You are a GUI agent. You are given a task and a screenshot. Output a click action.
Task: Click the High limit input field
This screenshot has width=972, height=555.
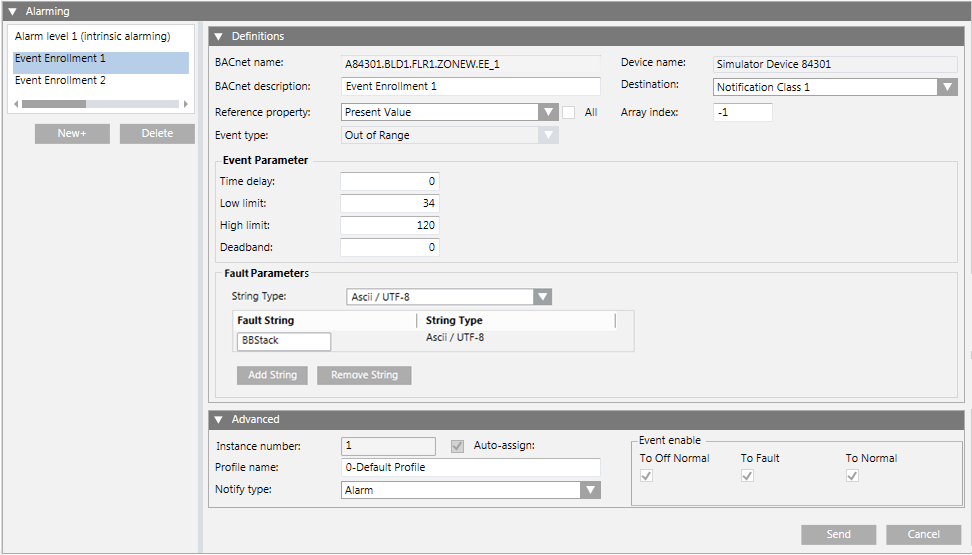[x=390, y=225]
